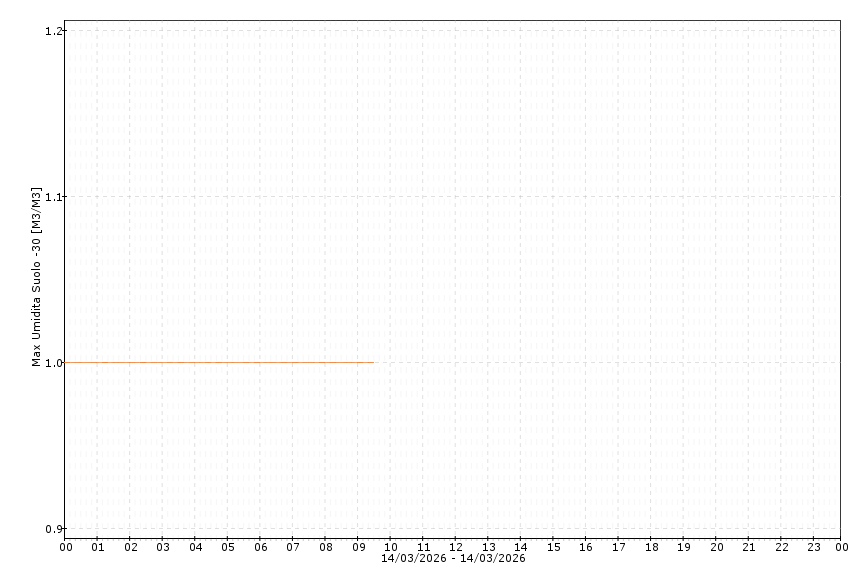This screenshot has width=860, height=573.
Task: Click the 1.2 value on the y-axis
Action: (54, 31)
